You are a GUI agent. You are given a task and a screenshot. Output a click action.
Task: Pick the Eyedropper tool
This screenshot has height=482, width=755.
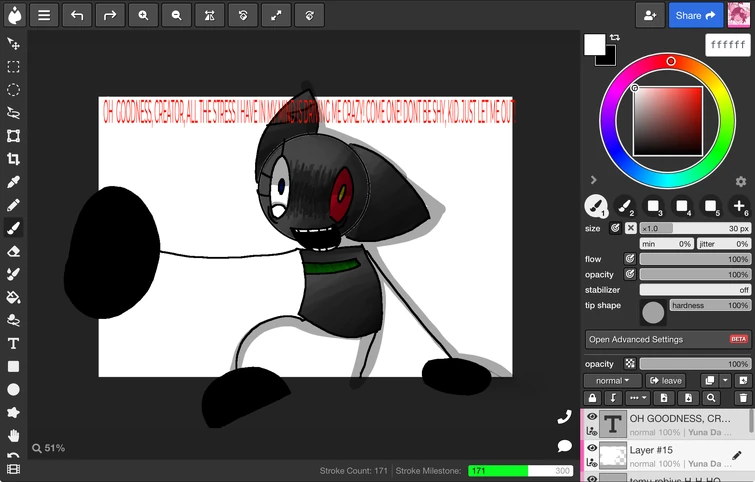point(14,182)
